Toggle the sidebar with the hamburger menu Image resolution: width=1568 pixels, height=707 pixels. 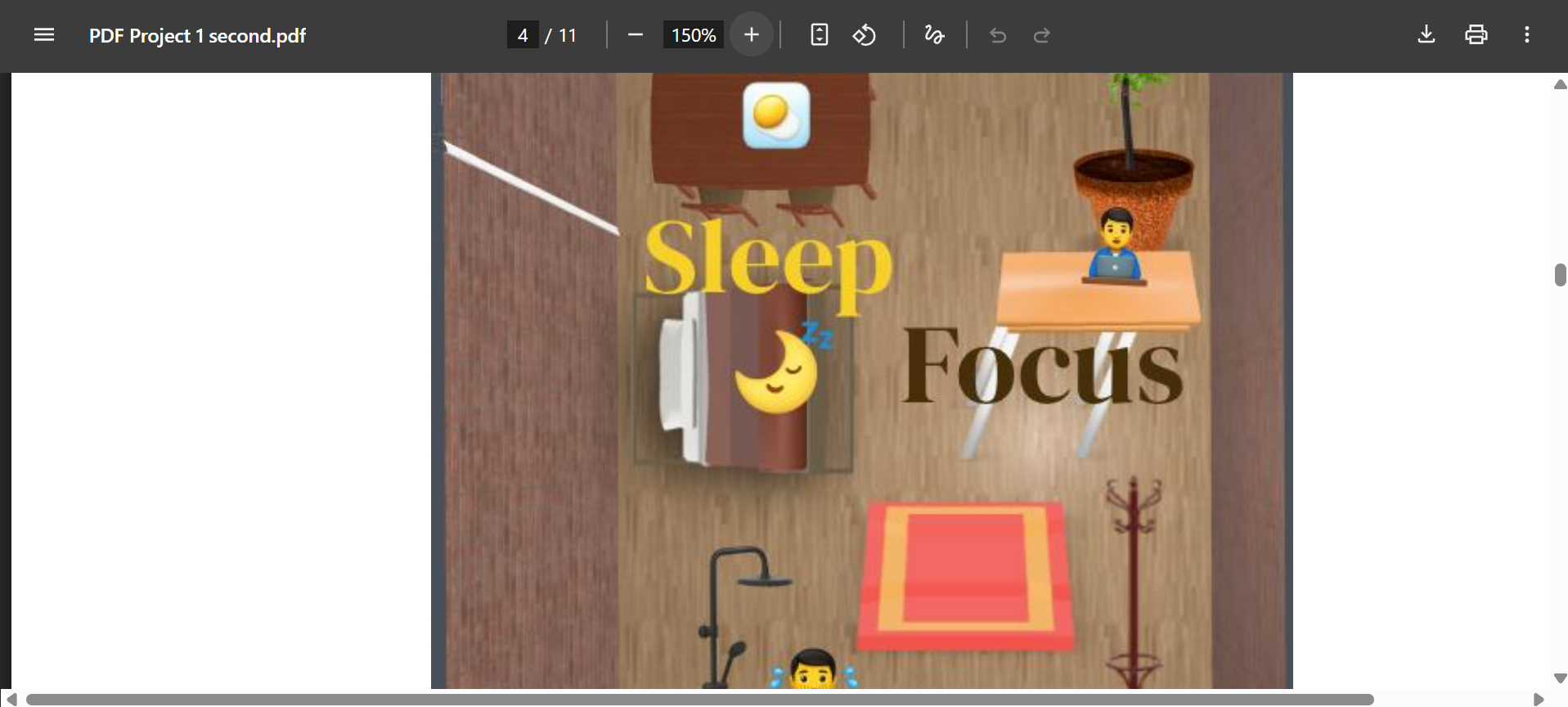click(x=44, y=35)
